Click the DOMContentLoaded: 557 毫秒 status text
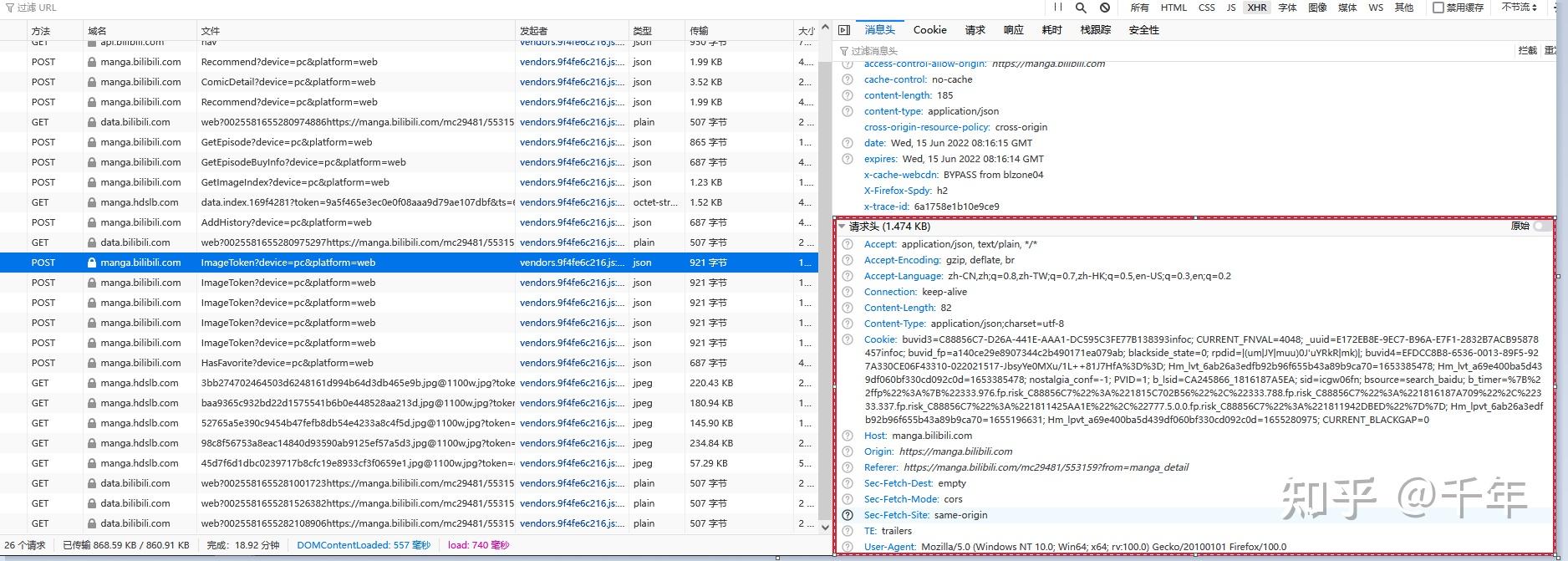This screenshot has width=1568, height=561. coord(364,545)
